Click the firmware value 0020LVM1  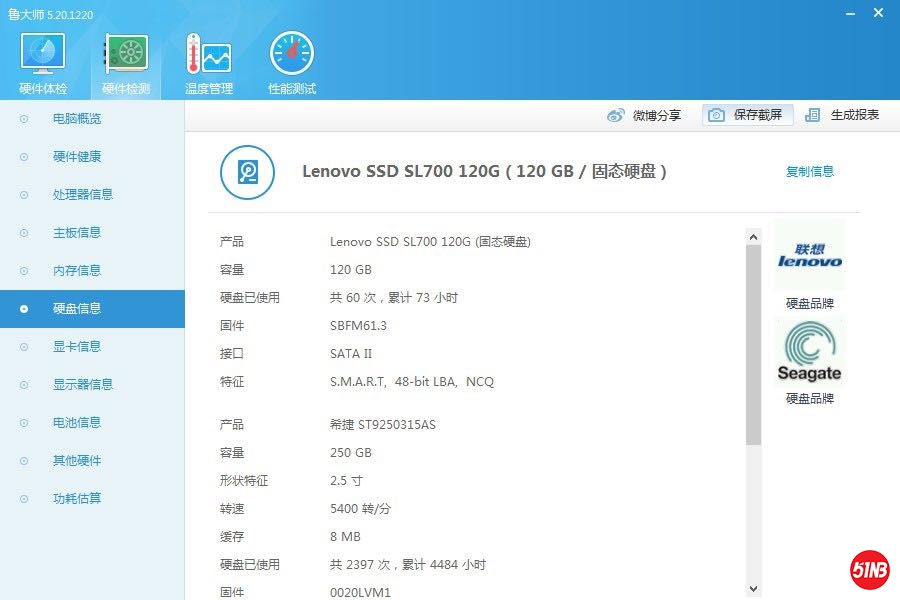pos(360,593)
